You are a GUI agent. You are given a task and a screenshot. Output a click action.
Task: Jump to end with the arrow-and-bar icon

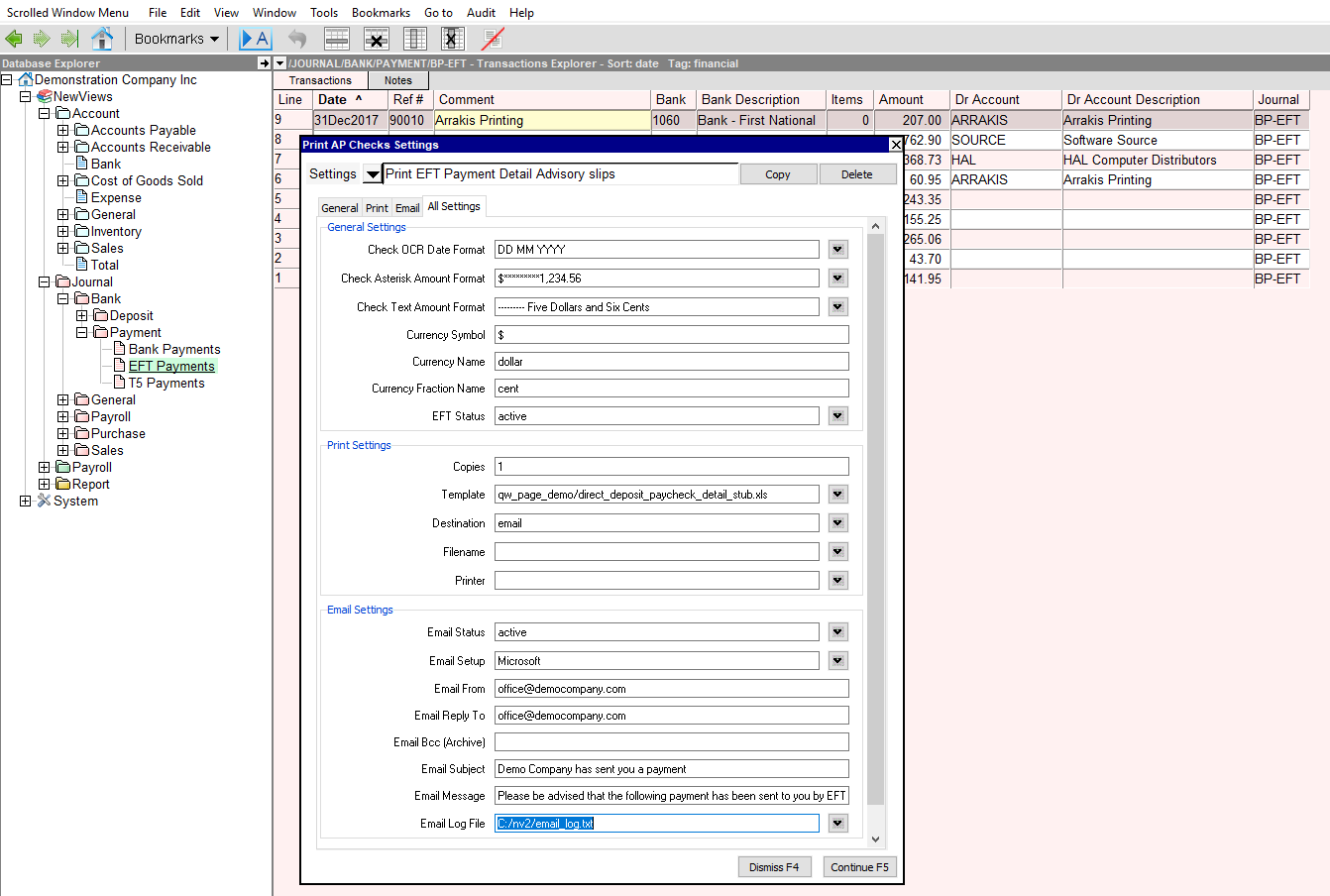pyautogui.click(x=69, y=39)
